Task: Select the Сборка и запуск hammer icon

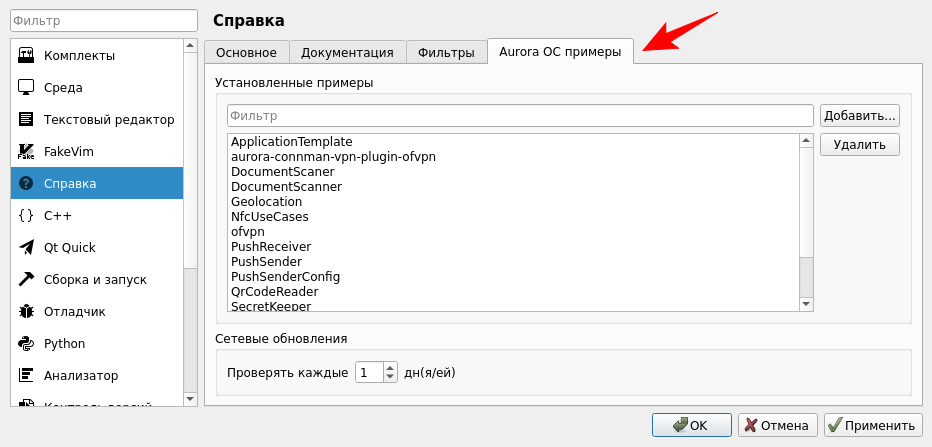Action: 26,279
